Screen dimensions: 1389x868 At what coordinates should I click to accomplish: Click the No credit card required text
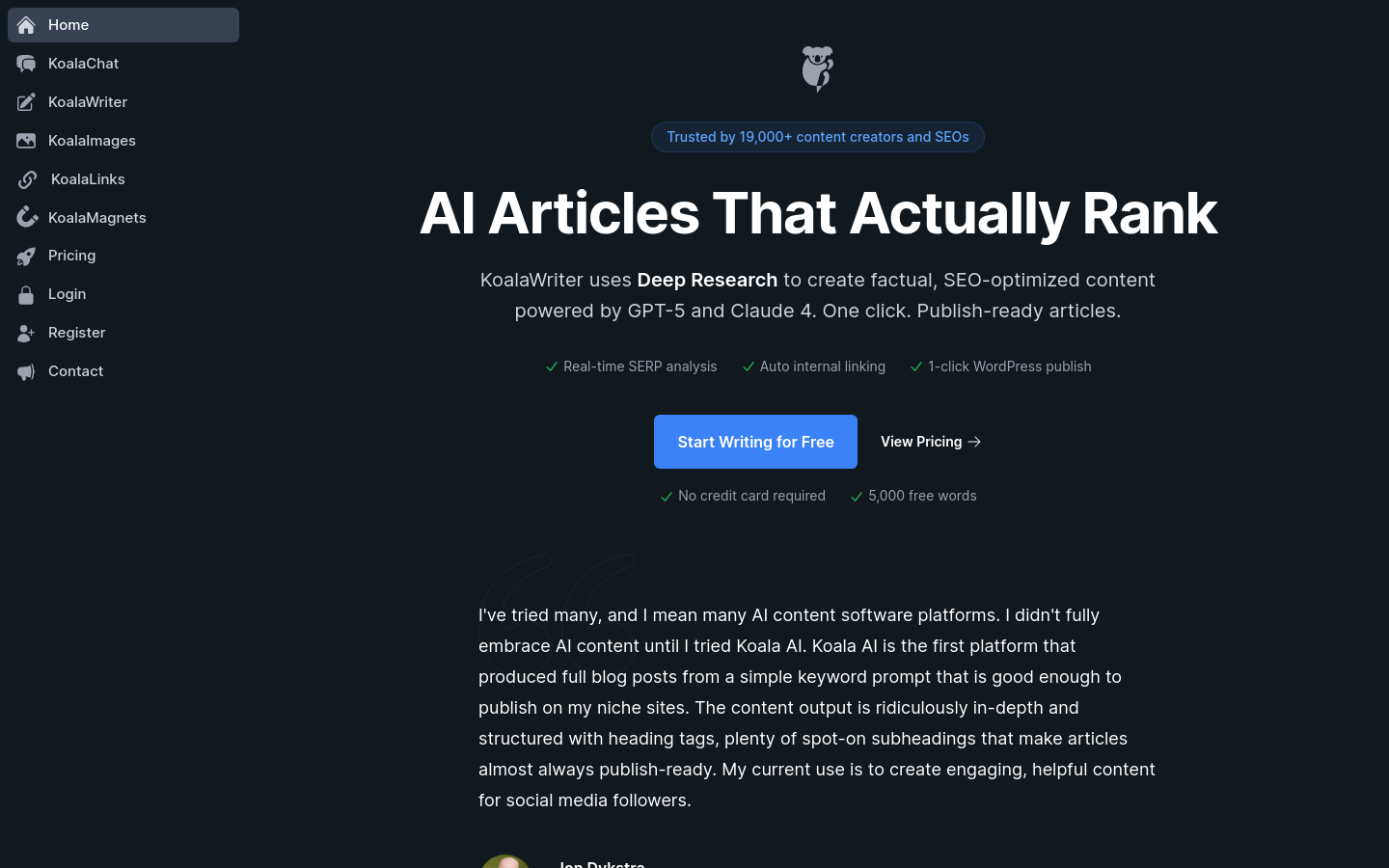click(751, 496)
